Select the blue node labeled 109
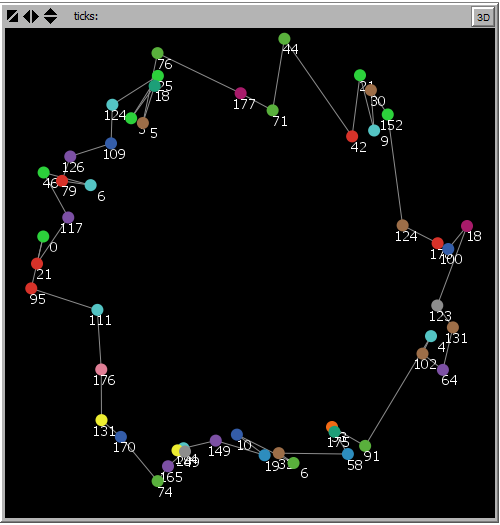The width and height of the screenshot is (500, 525). (111, 143)
